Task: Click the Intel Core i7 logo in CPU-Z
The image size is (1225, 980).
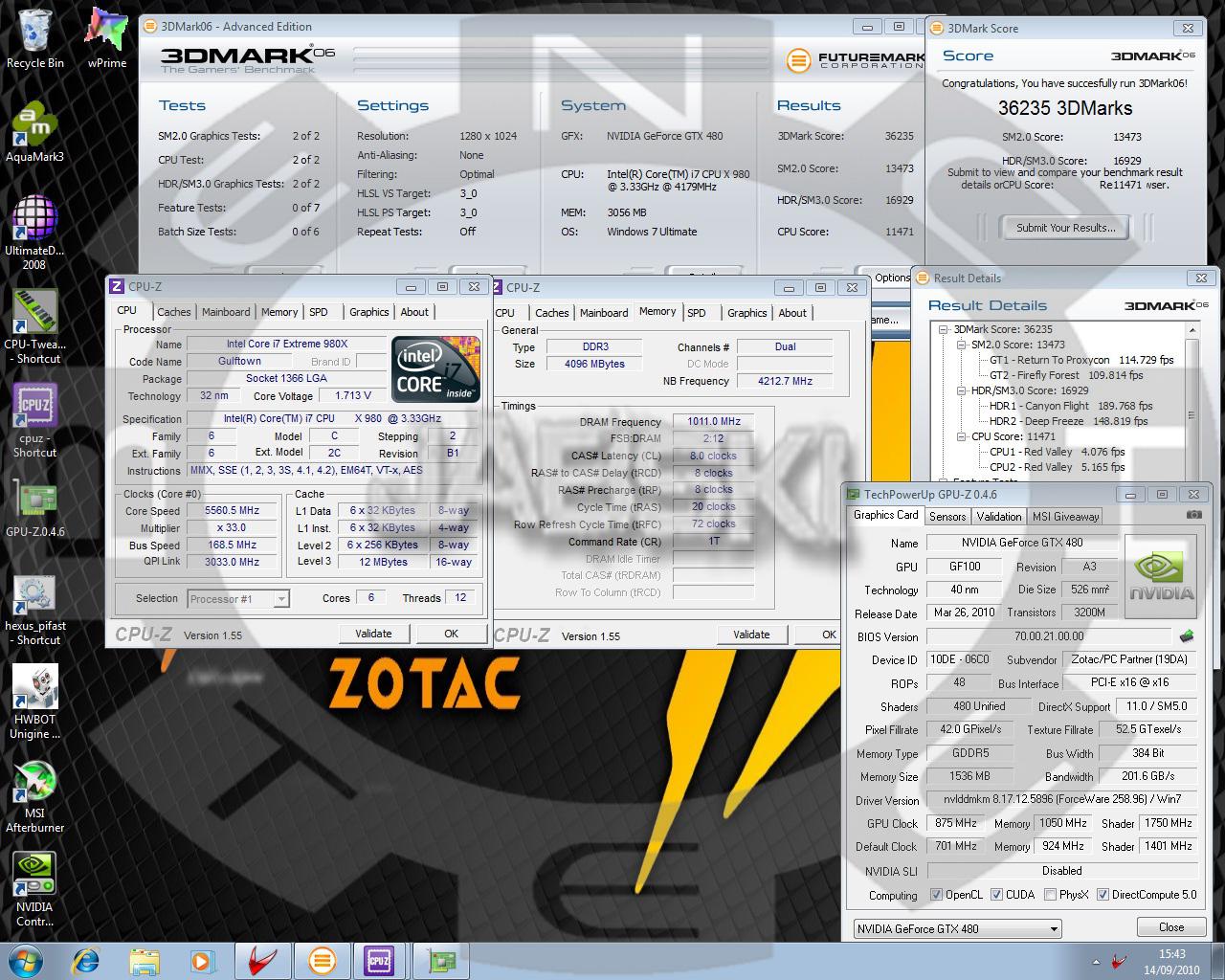Action: point(435,368)
